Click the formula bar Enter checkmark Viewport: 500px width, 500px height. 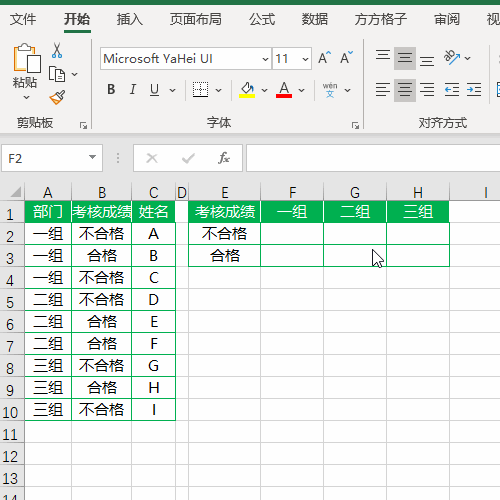point(188,158)
